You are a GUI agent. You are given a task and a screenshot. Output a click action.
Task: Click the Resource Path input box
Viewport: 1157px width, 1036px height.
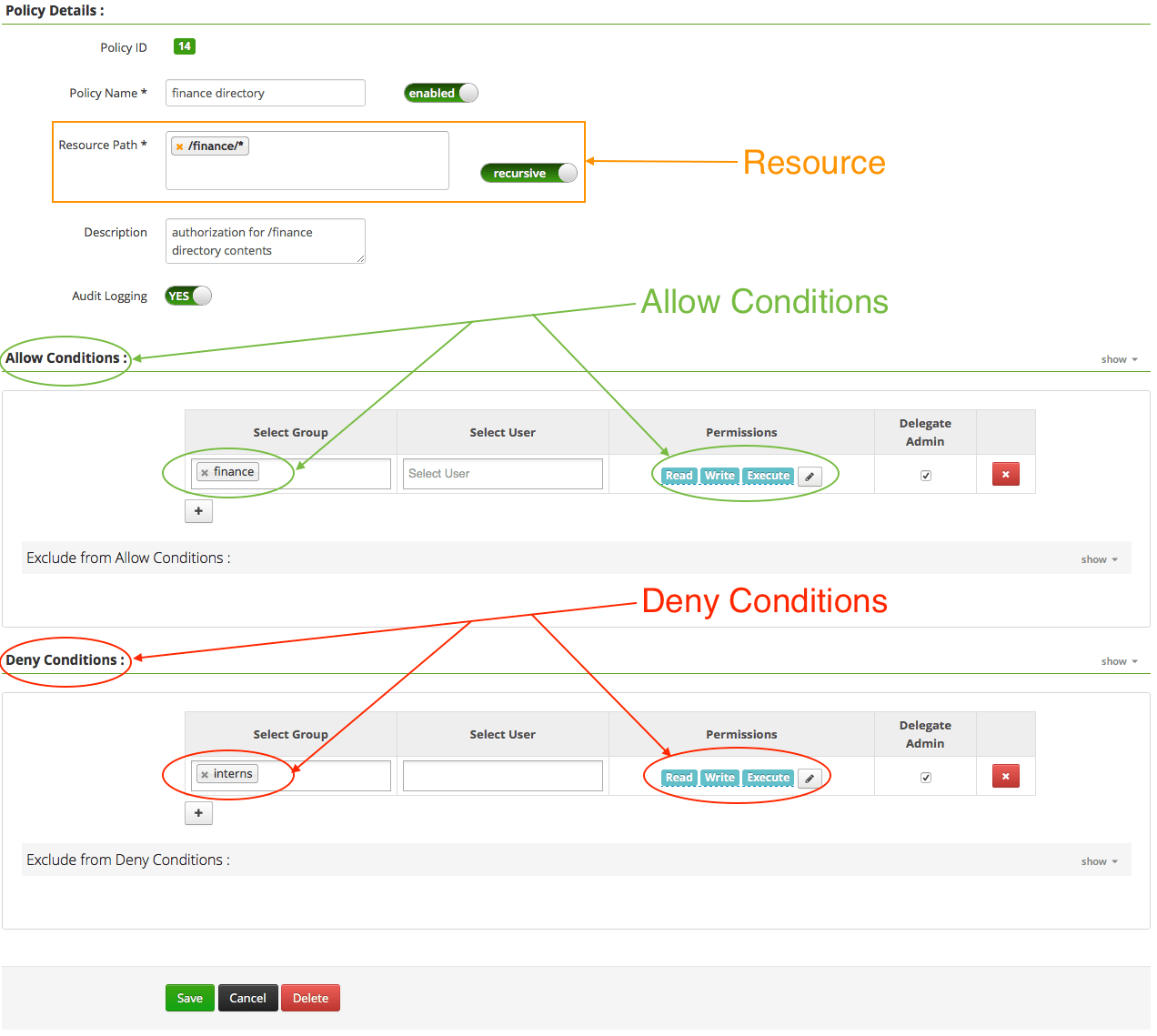tap(307, 160)
